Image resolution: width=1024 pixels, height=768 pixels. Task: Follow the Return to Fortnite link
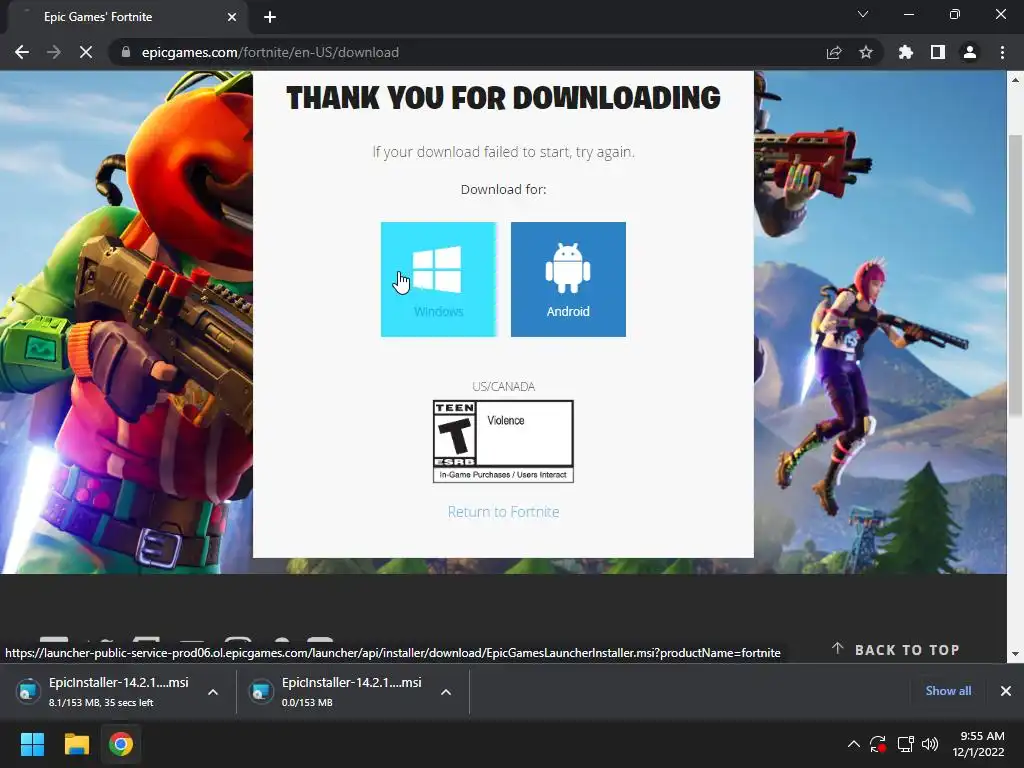[504, 512]
